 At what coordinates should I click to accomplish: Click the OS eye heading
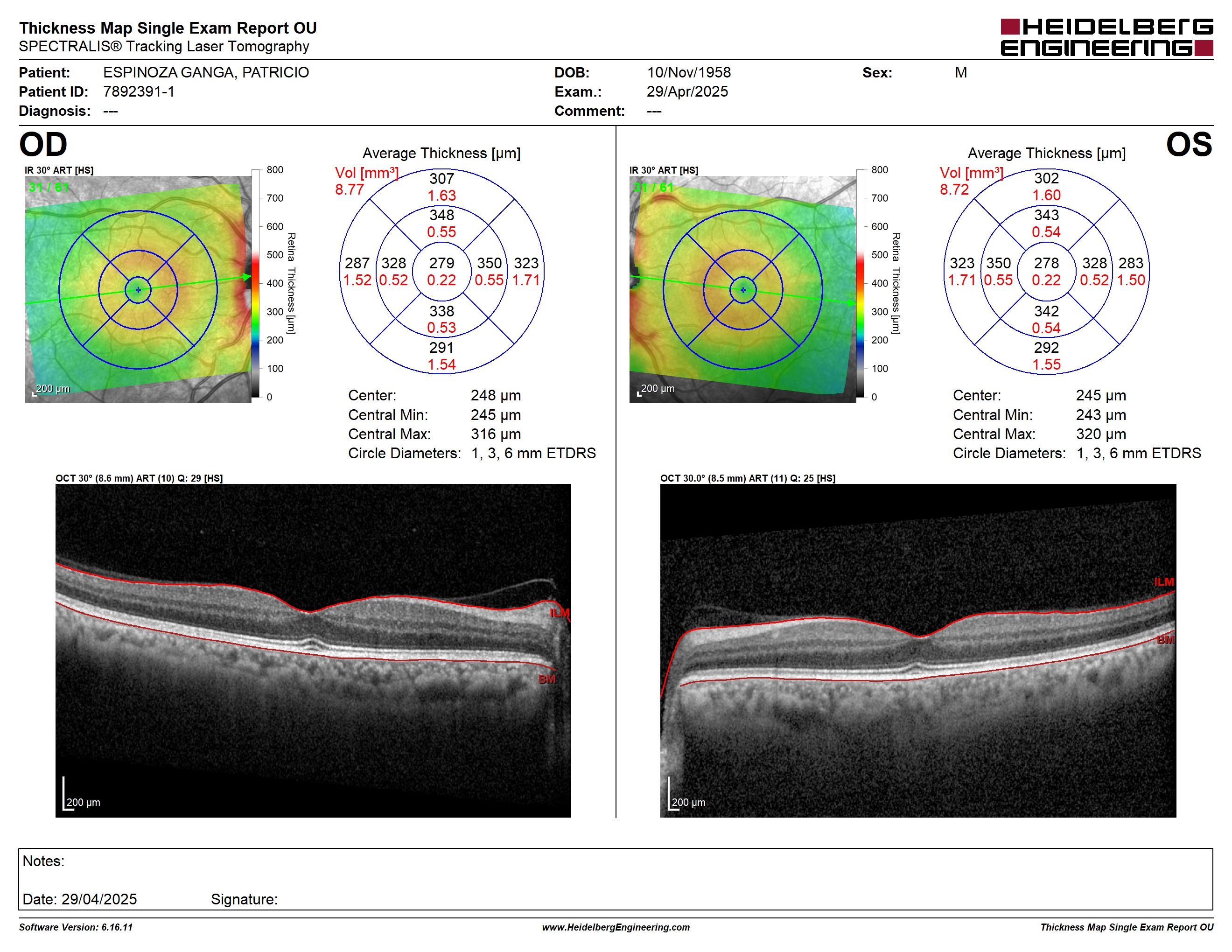1189,144
